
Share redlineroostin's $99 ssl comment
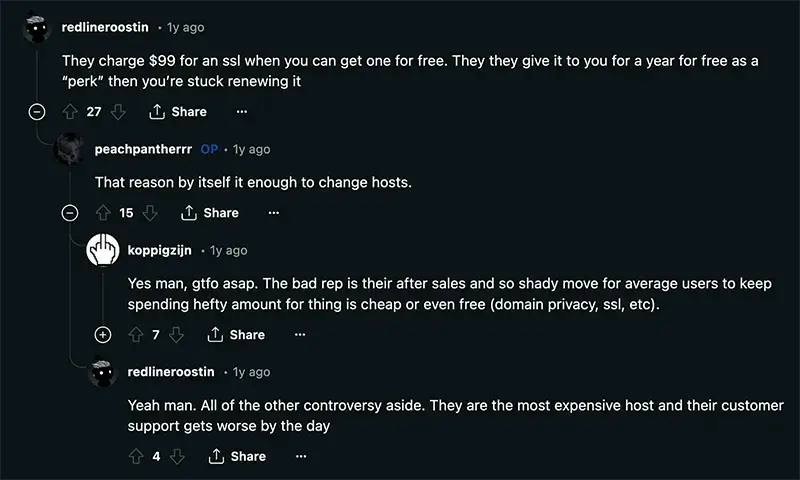click(x=177, y=112)
